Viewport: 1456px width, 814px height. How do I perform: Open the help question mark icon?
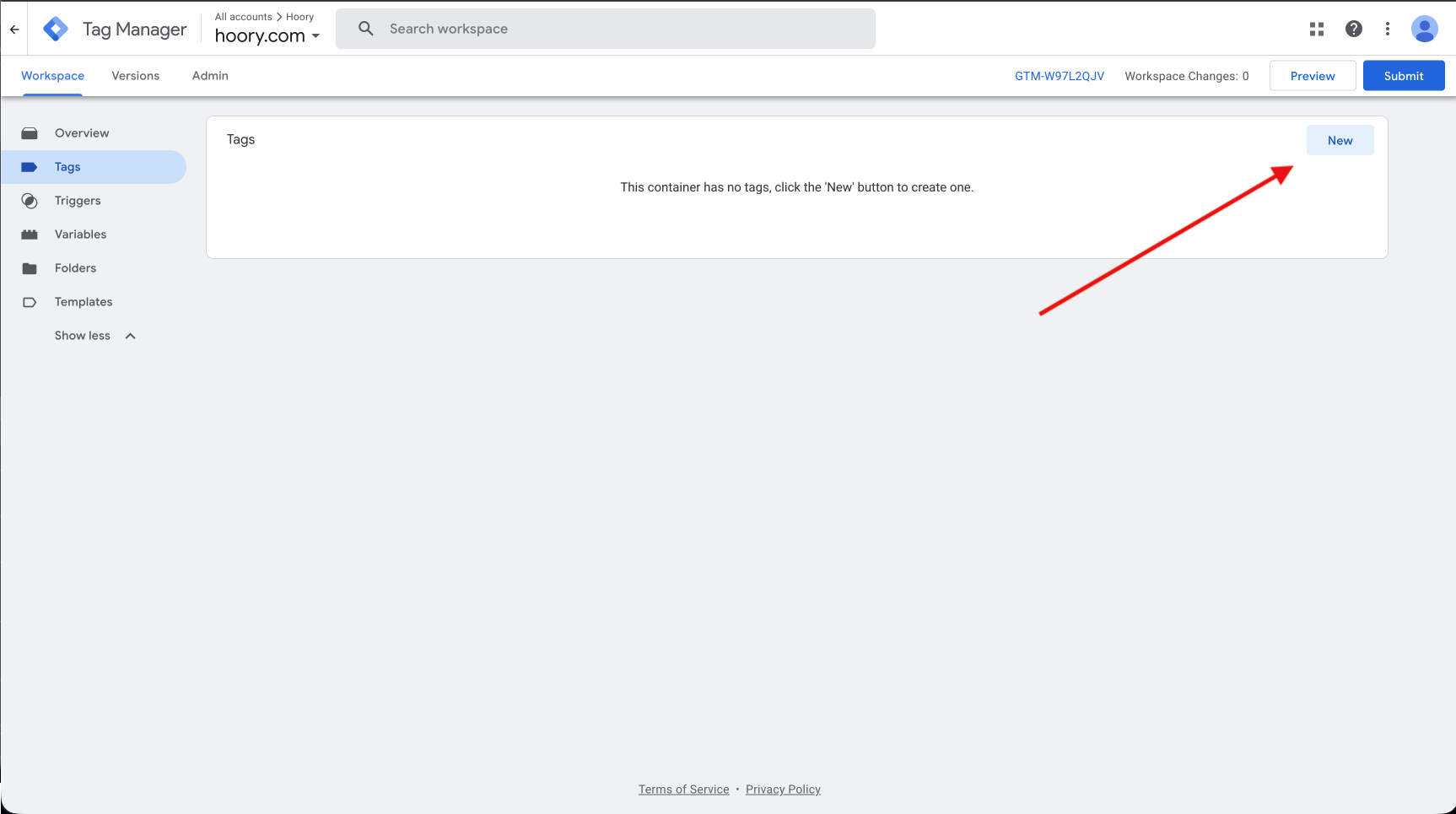click(x=1354, y=29)
